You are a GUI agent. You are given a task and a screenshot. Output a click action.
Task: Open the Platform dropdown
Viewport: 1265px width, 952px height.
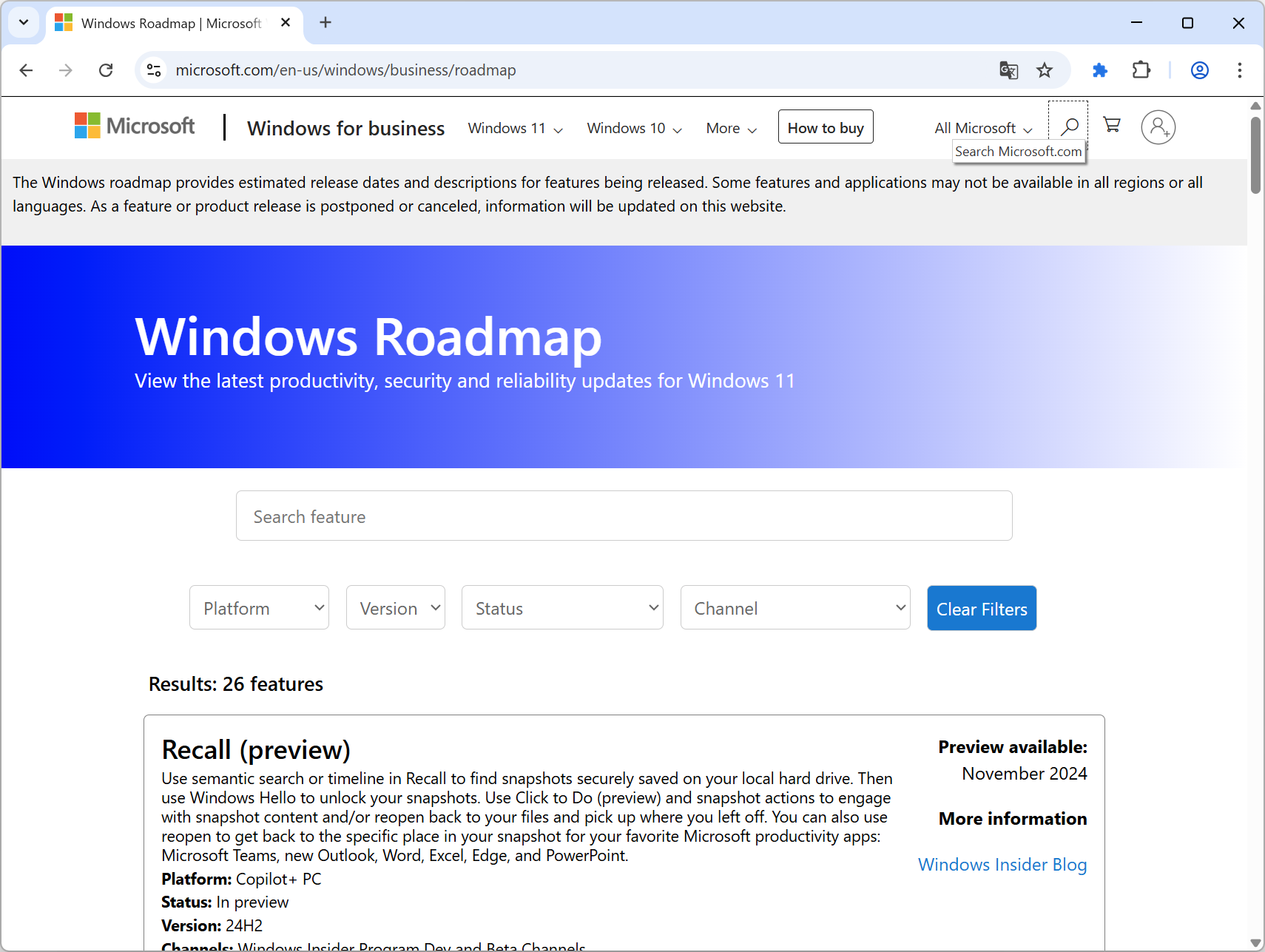tap(259, 607)
